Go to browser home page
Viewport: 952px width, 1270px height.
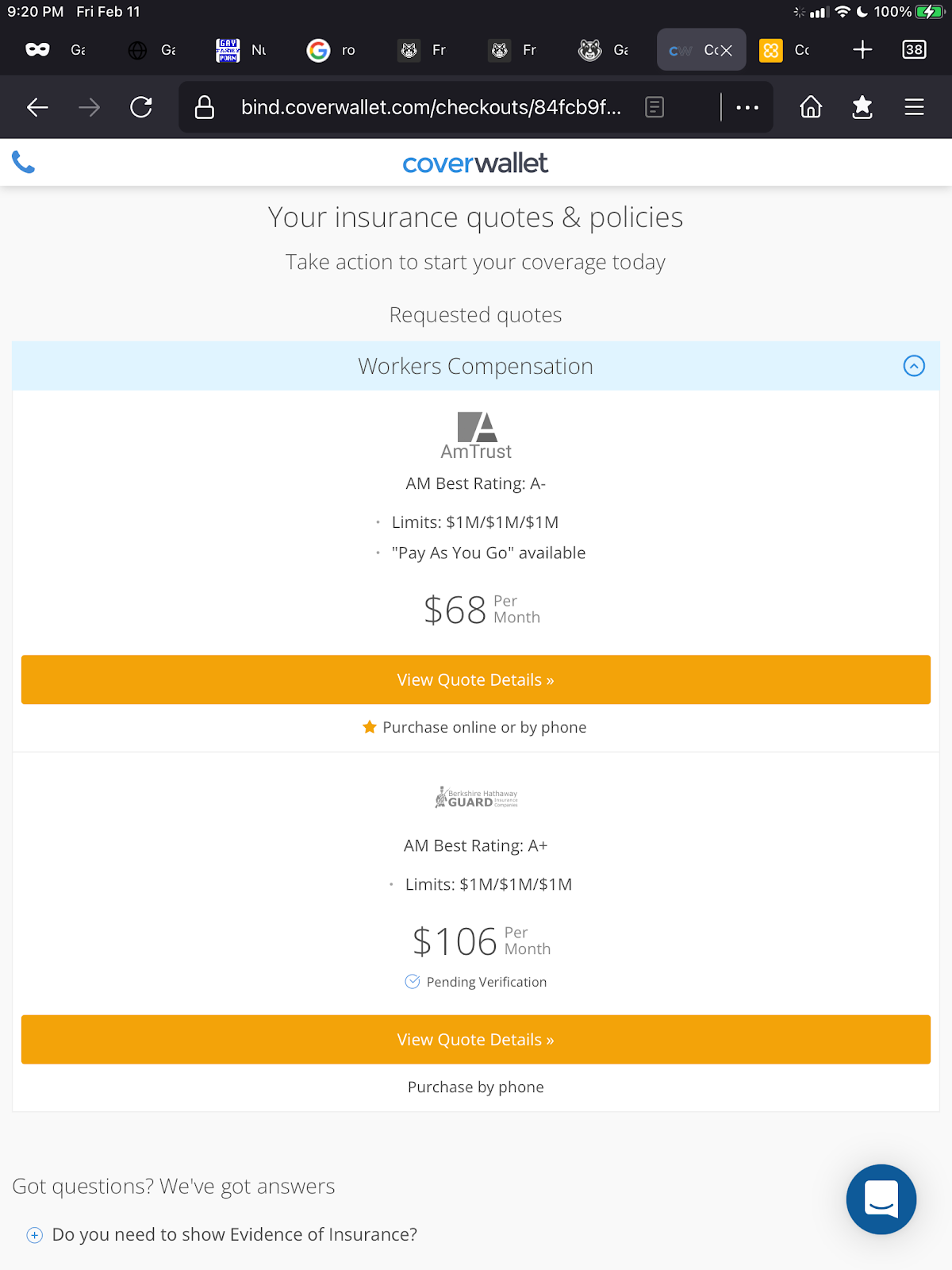coord(811,107)
